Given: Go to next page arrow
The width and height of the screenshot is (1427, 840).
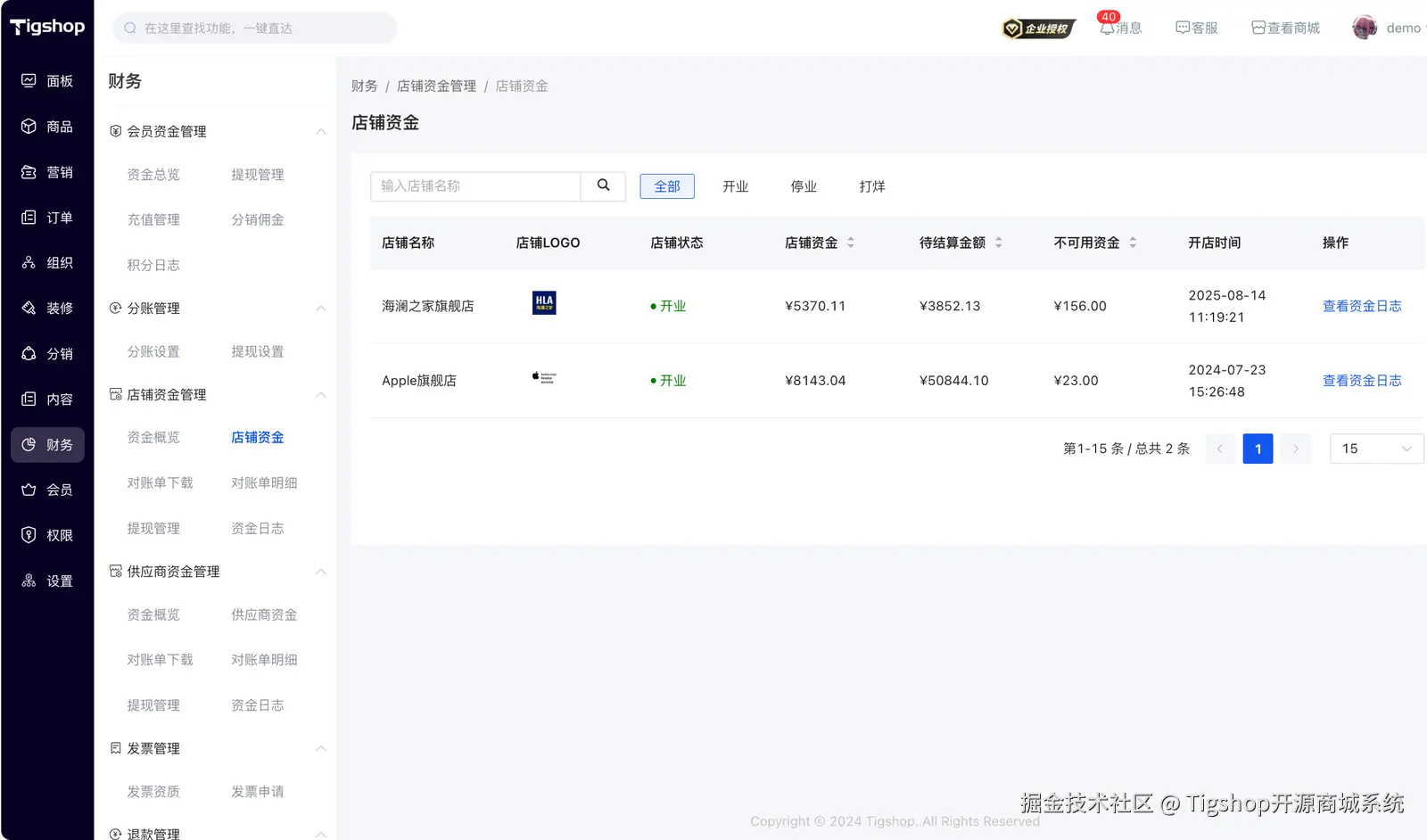Looking at the screenshot, I should 1296,449.
